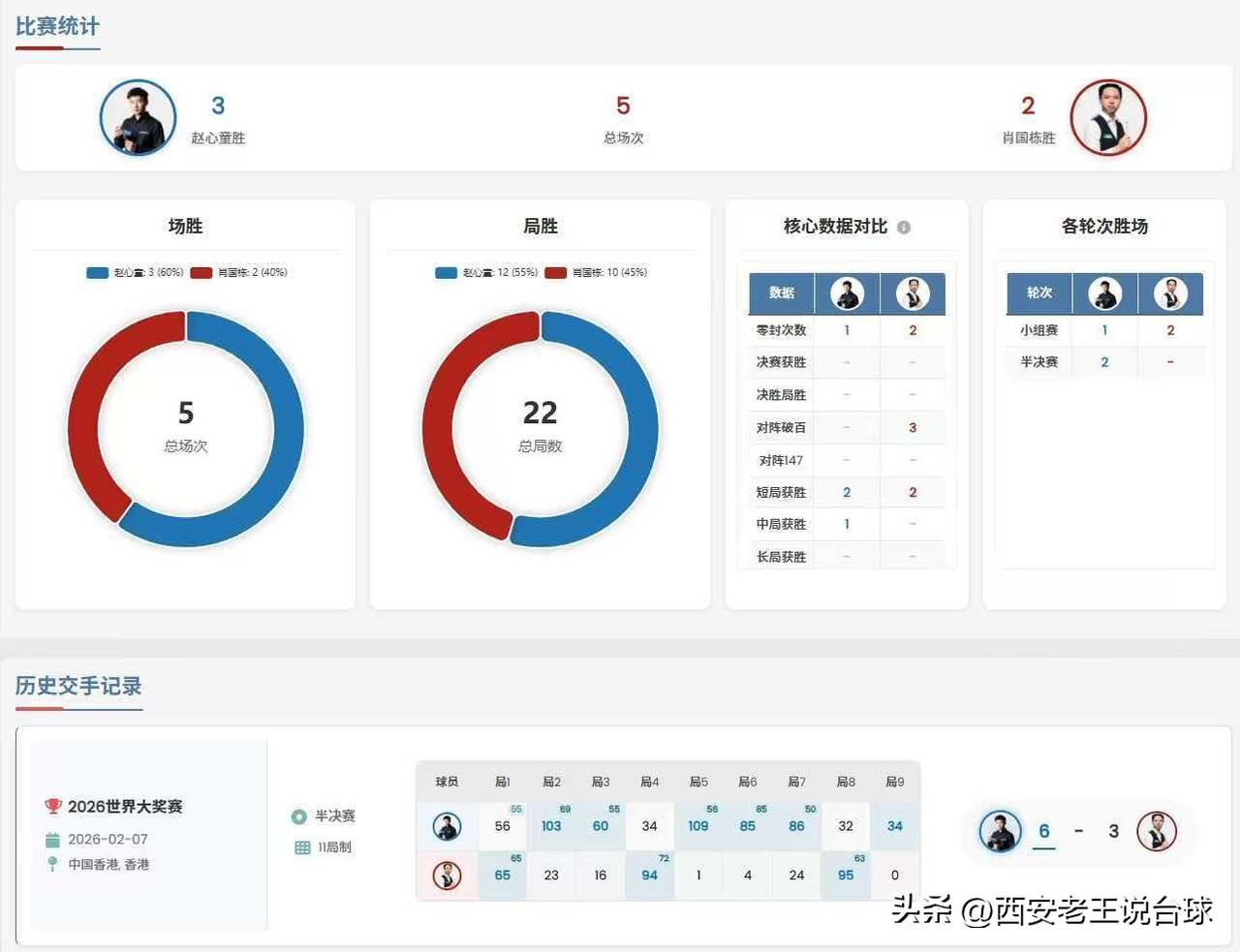The image size is (1240, 952).
Task: Click the 总局数 label inside 局胜 donut
Action: coord(541,446)
